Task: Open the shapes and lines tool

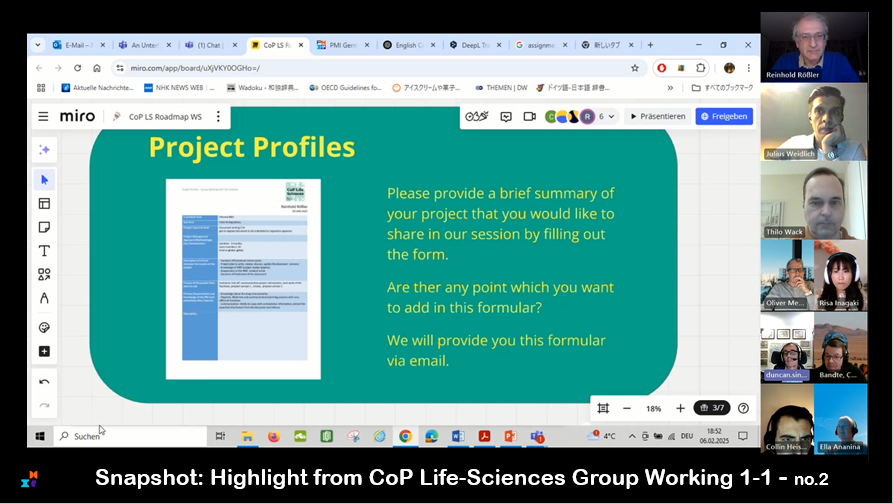Action: click(x=44, y=274)
